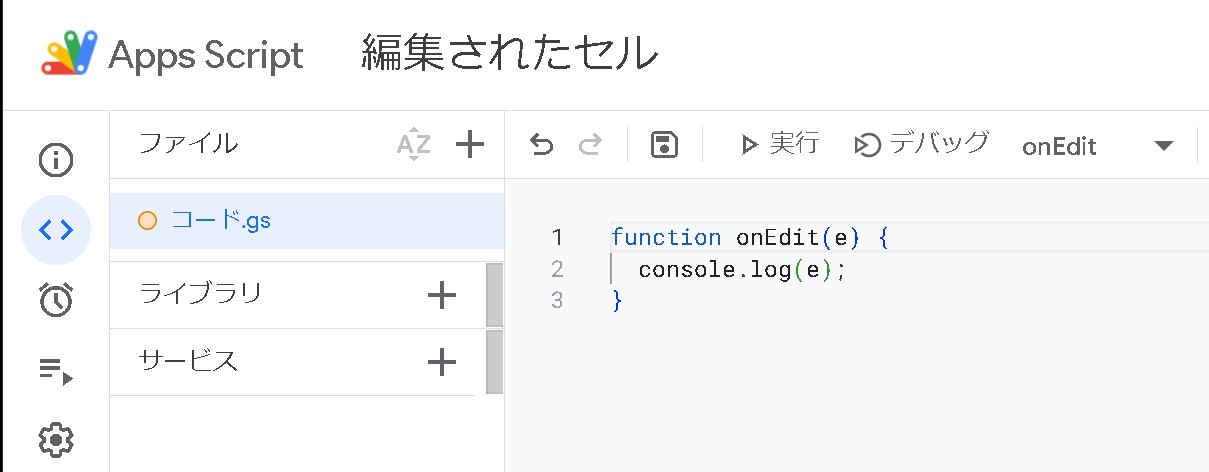Start debugging with デバッグ button
Viewport: 1209px width, 472px height.
(921, 144)
